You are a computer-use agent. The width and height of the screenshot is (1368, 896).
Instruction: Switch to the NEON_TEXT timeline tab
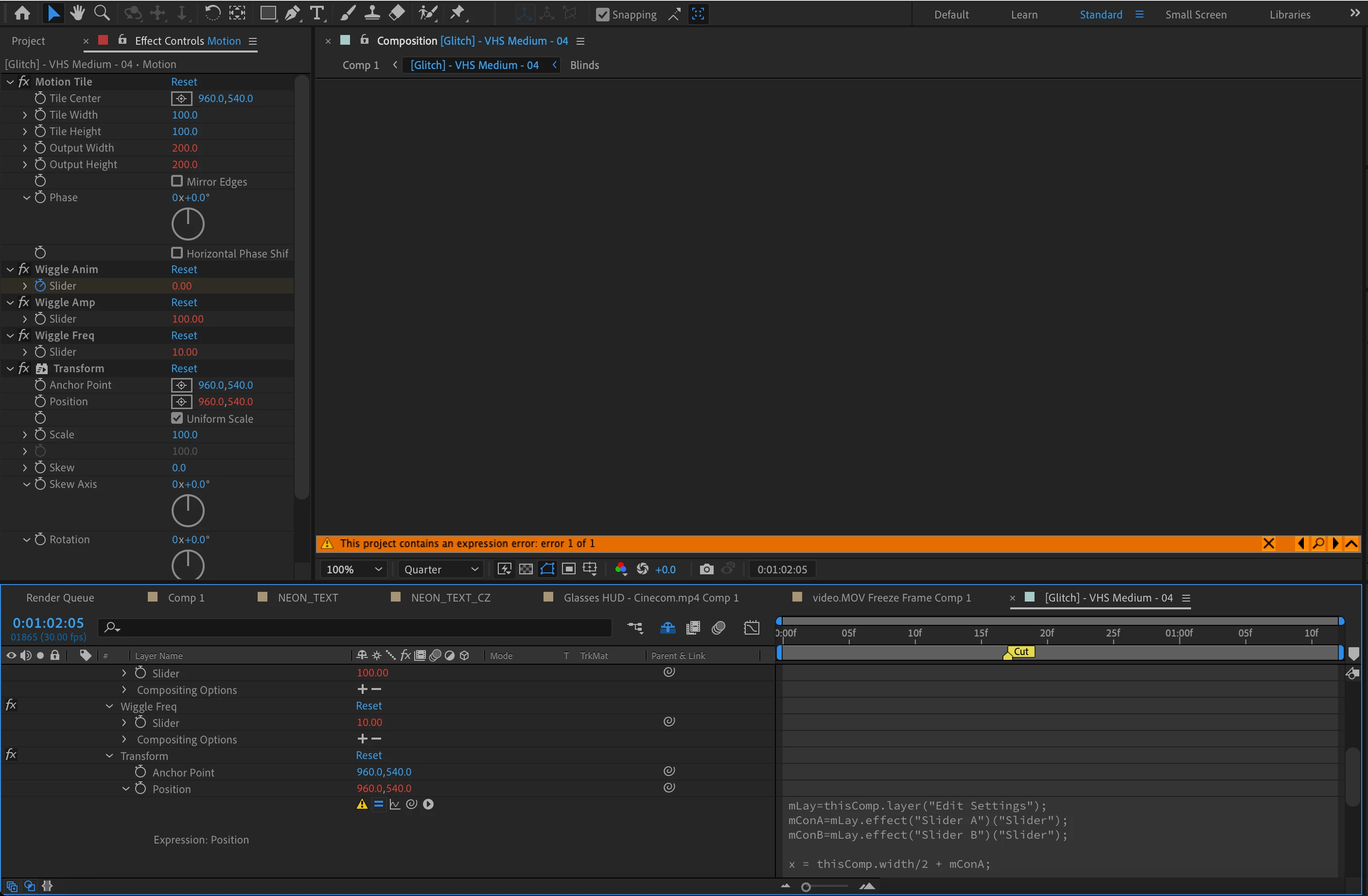308,597
